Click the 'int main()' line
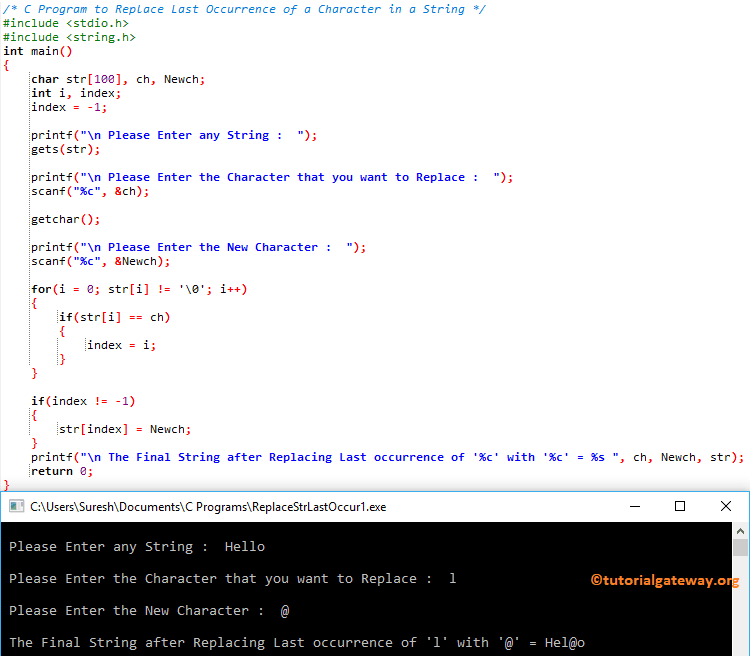 coord(37,51)
